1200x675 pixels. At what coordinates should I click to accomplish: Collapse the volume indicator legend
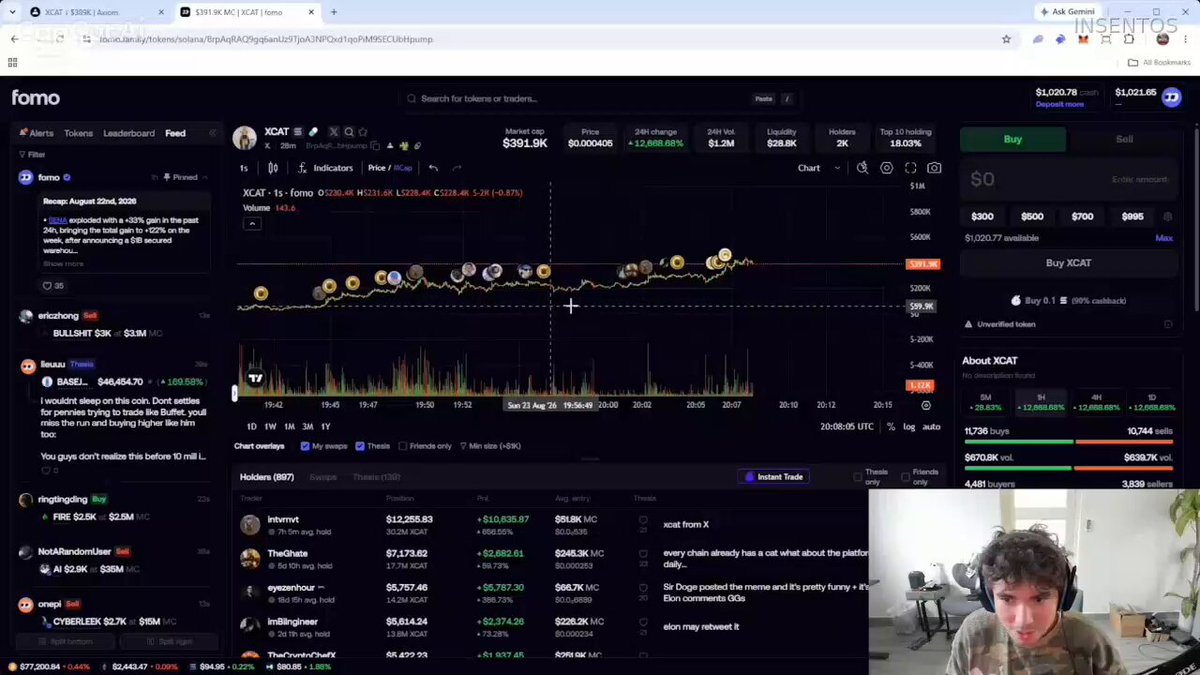[x=252, y=223]
